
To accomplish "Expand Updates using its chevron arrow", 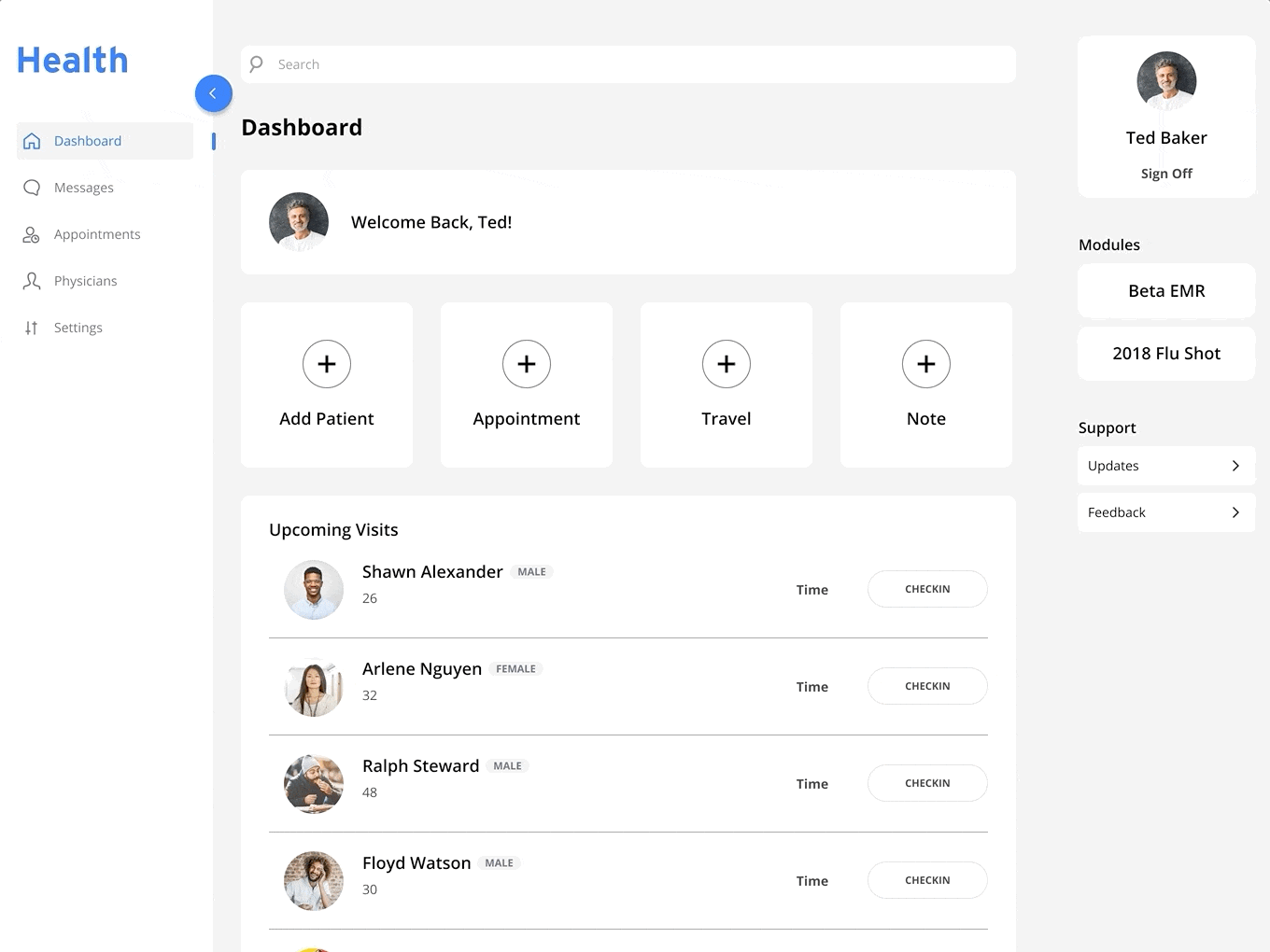I will click(1235, 466).
